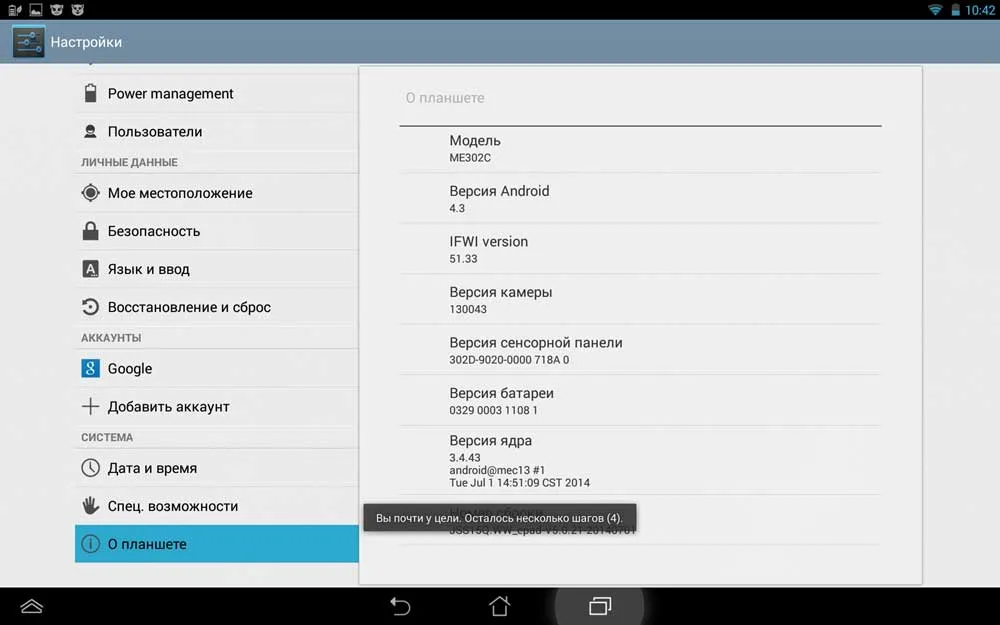
Task: Select the highlighted О планшете item
Action: pyautogui.click(x=217, y=544)
